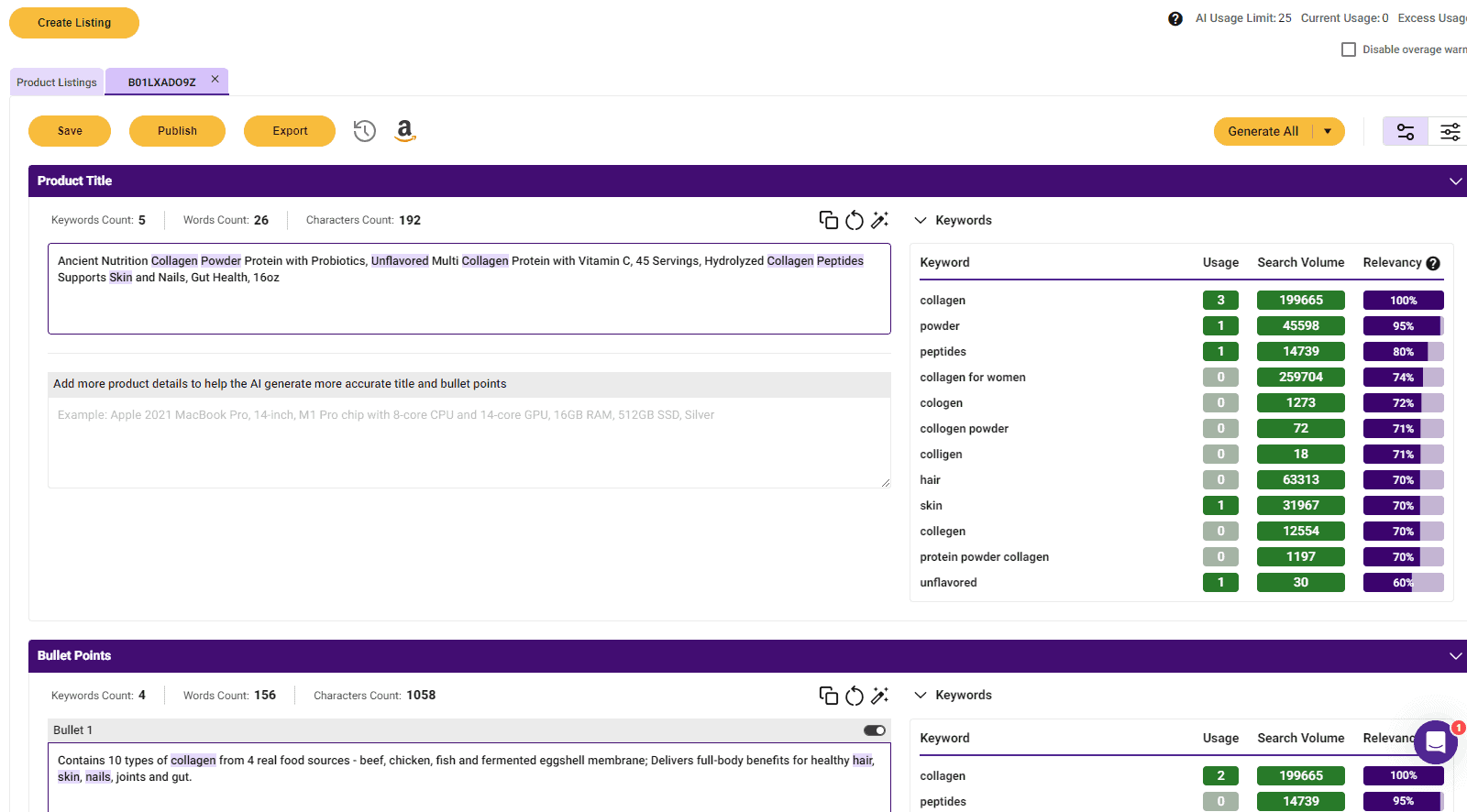Click search volume 63313 for hair

click(1300, 480)
